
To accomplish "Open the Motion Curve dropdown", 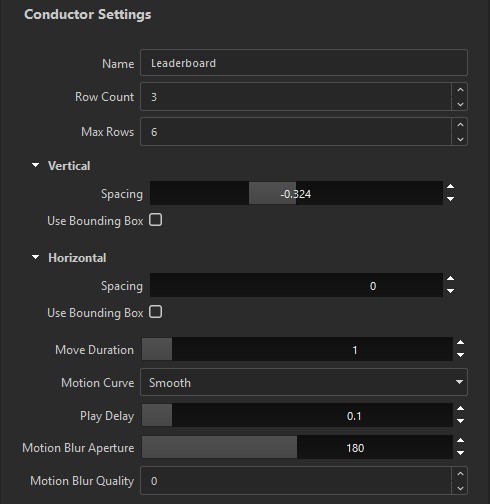I will (x=304, y=382).
